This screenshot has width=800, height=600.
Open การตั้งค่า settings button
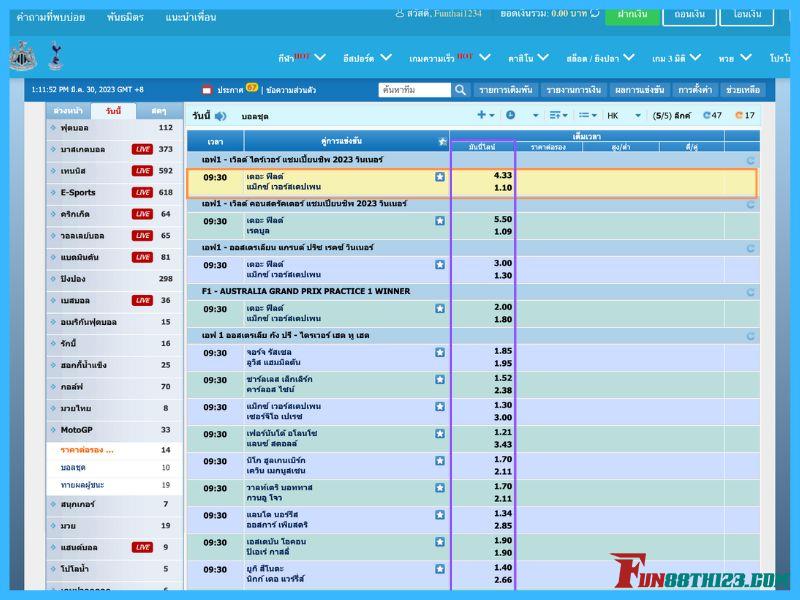coord(694,90)
